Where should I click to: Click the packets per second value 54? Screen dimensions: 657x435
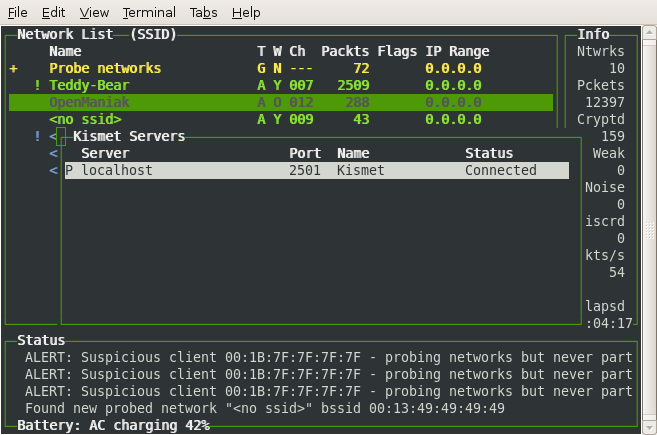[x=617, y=272]
